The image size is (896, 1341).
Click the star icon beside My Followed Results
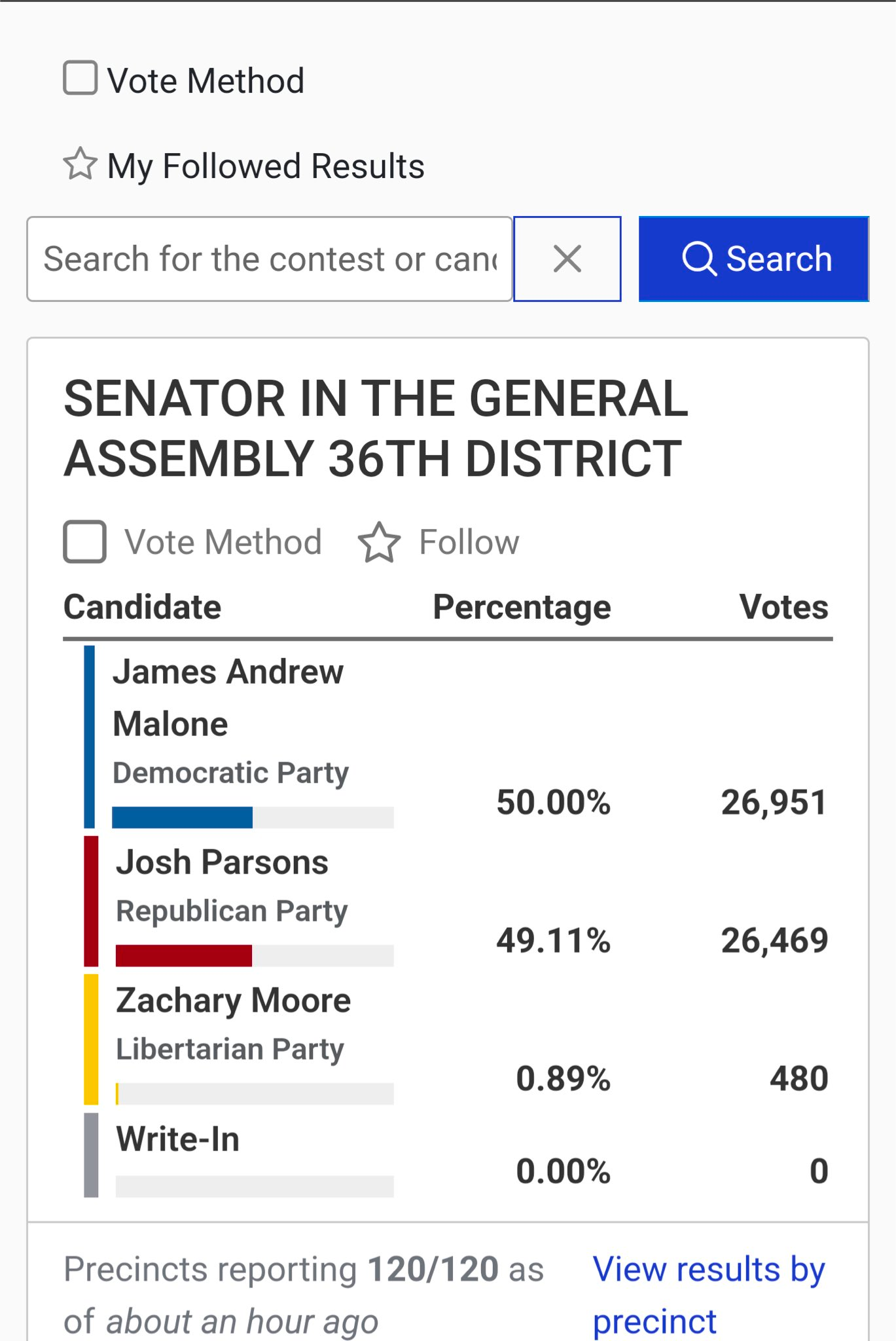pyautogui.click(x=81, y=164)
